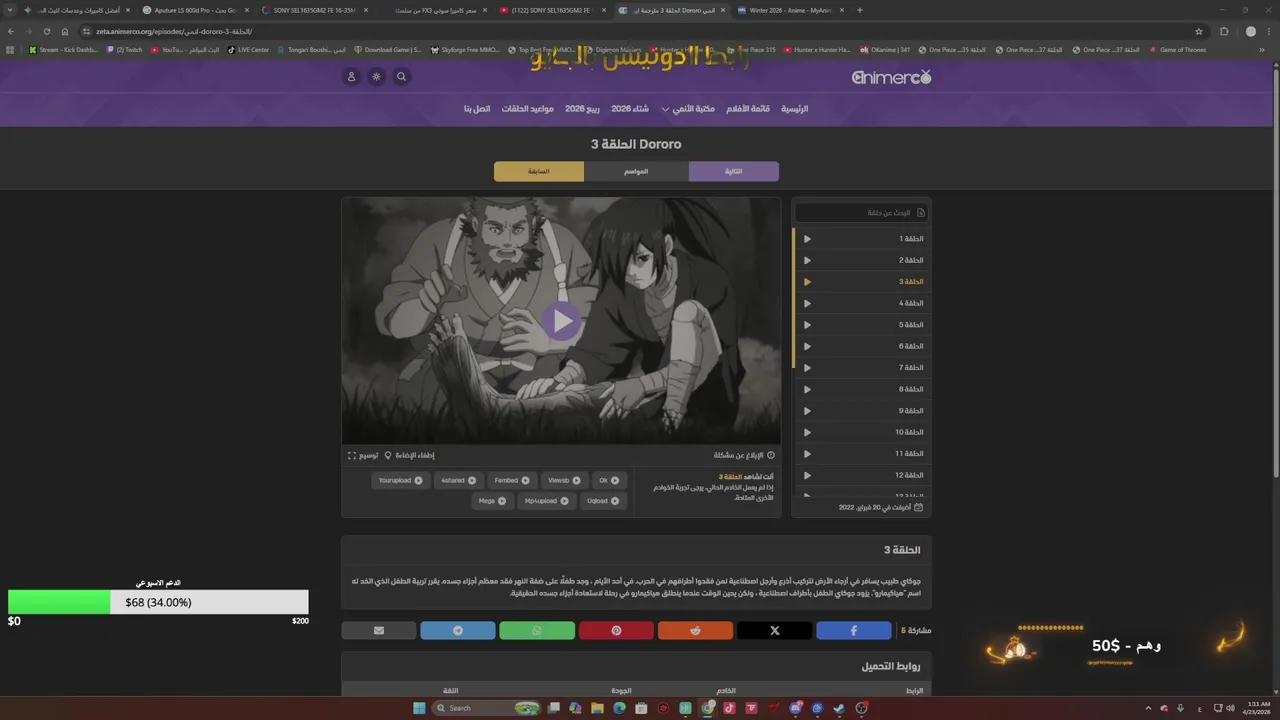The height and width of the screenshot is (720, 1280).
Task: Open the Windows Start menu
Action: (420, 708)
